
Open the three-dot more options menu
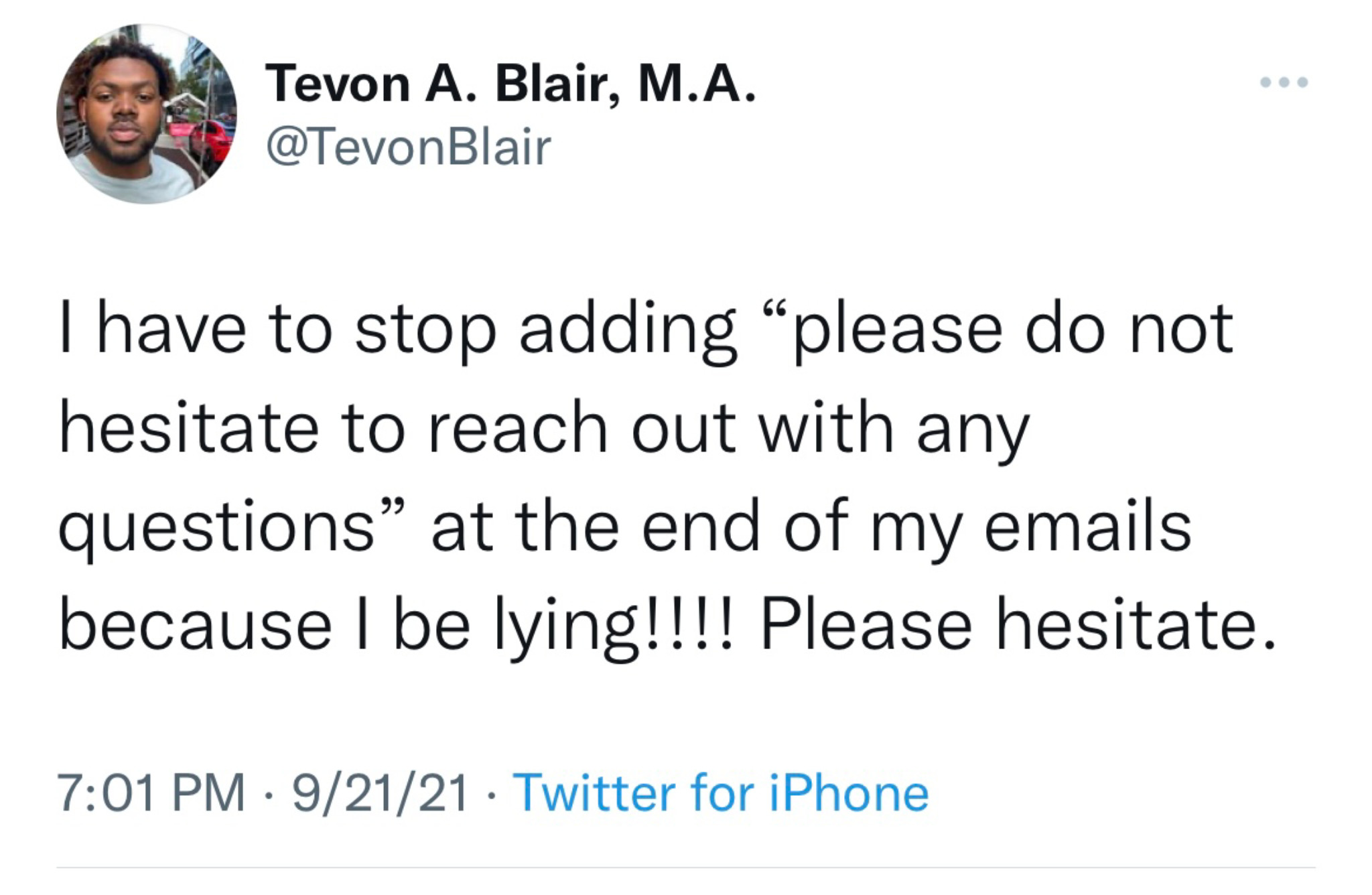pos(1284,82)
